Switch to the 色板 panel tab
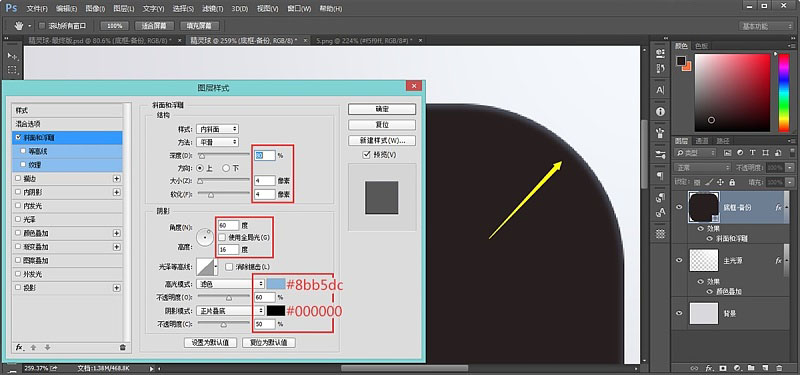This screenshot has height=375, width=800. [x=701, y=46]
